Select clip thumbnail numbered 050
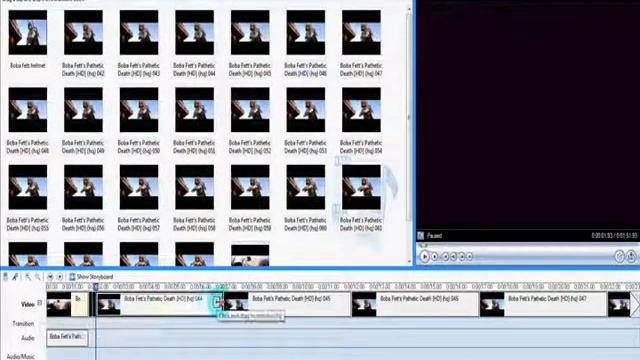The image size is (640, 360). [139, 110]
